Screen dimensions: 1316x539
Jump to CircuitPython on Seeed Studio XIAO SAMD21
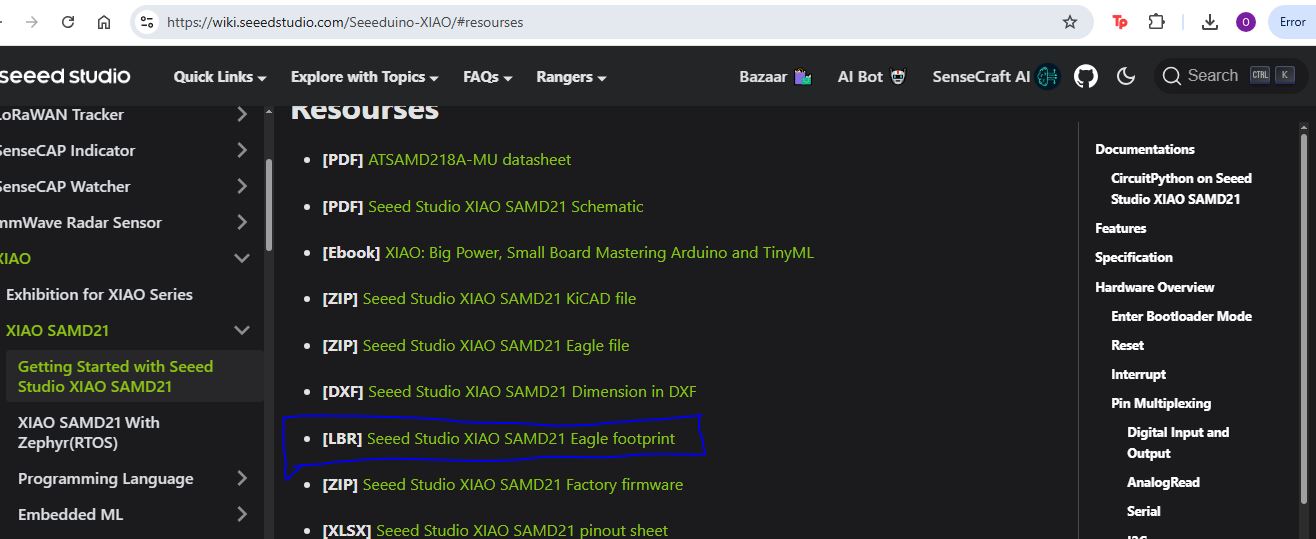(1181, 188)
